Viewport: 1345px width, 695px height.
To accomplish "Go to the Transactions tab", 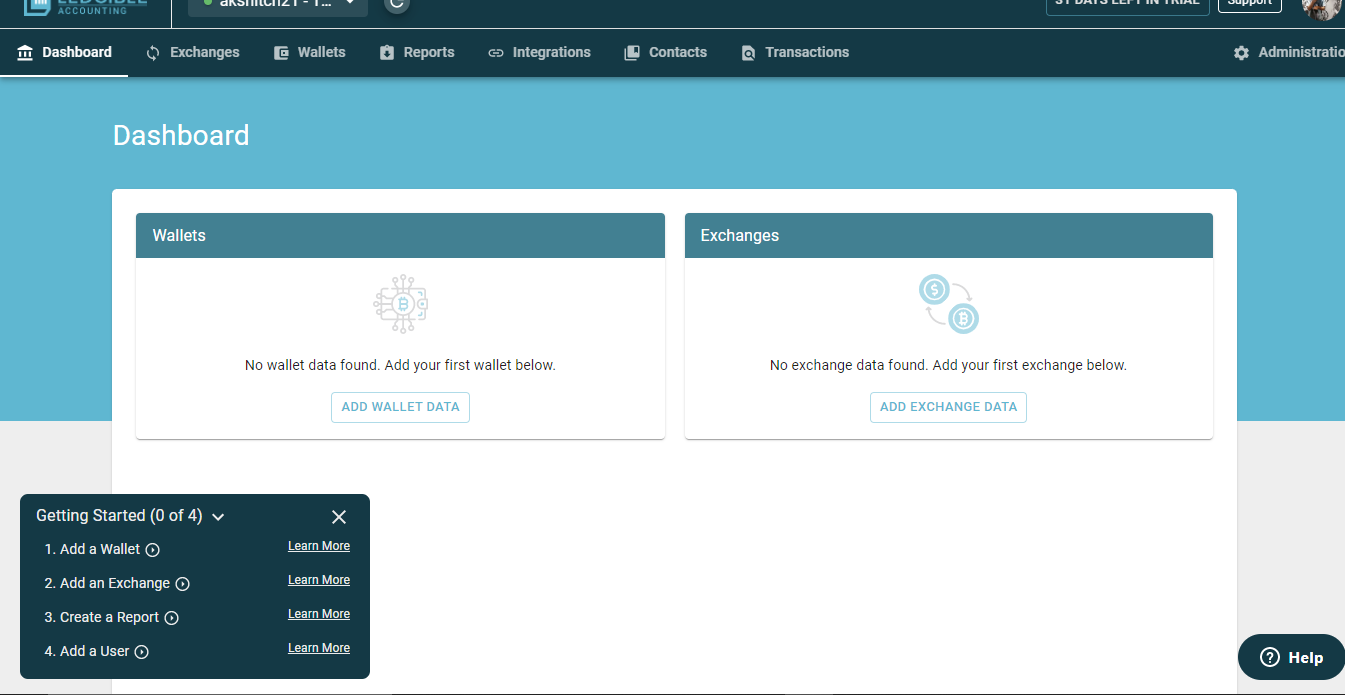I will click(x=795, y=53).
